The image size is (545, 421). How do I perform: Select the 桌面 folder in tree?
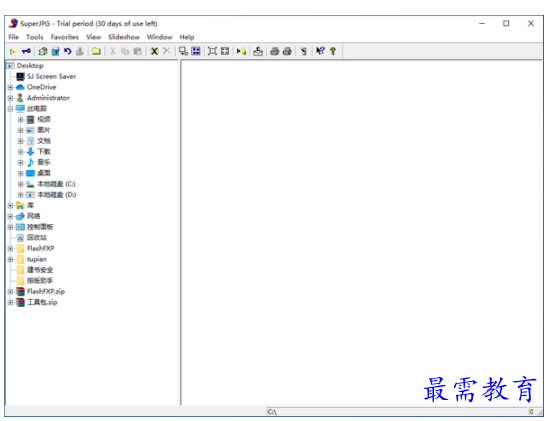(44, 173)
